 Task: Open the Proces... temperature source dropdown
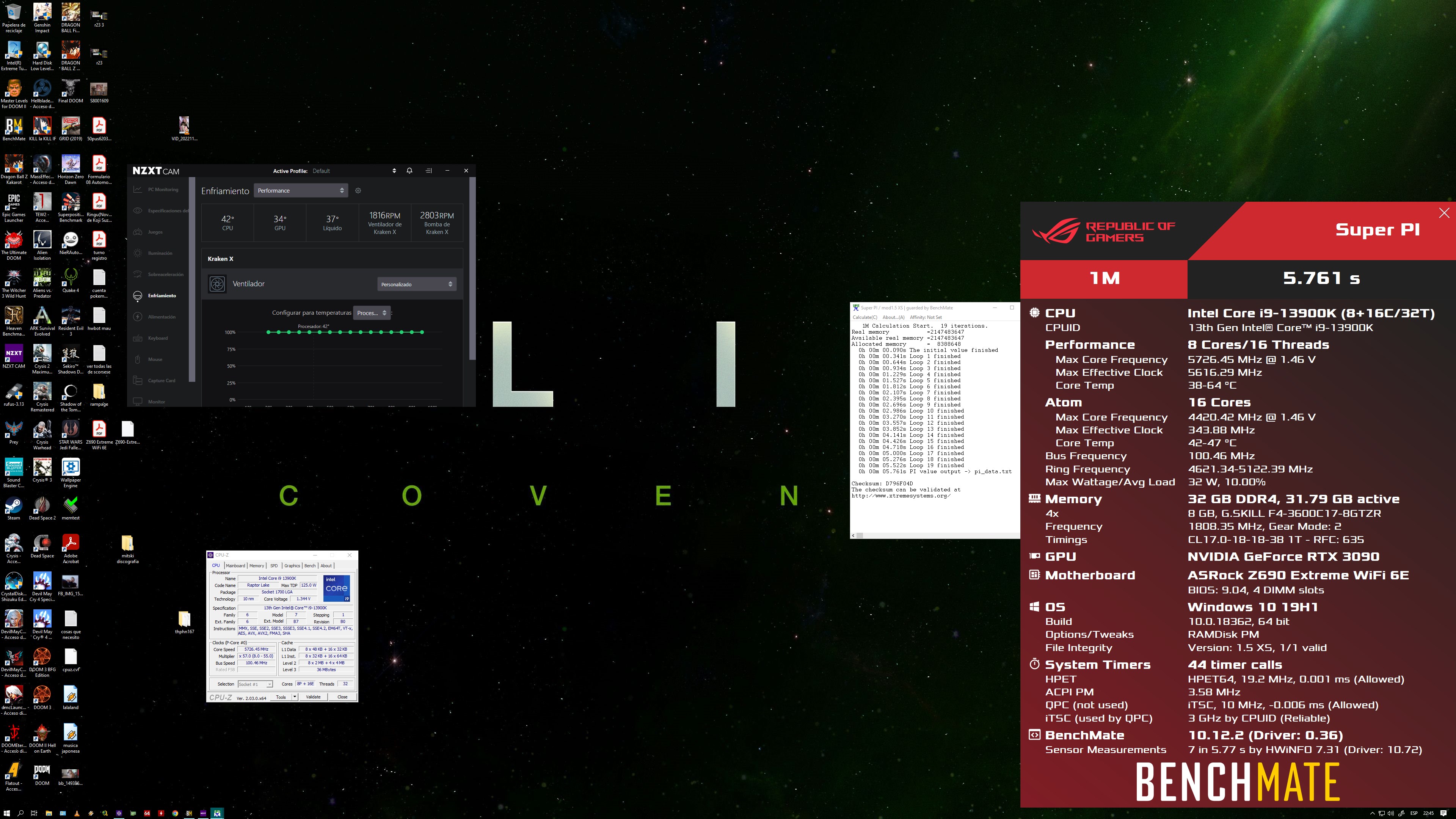coord(371,312)
